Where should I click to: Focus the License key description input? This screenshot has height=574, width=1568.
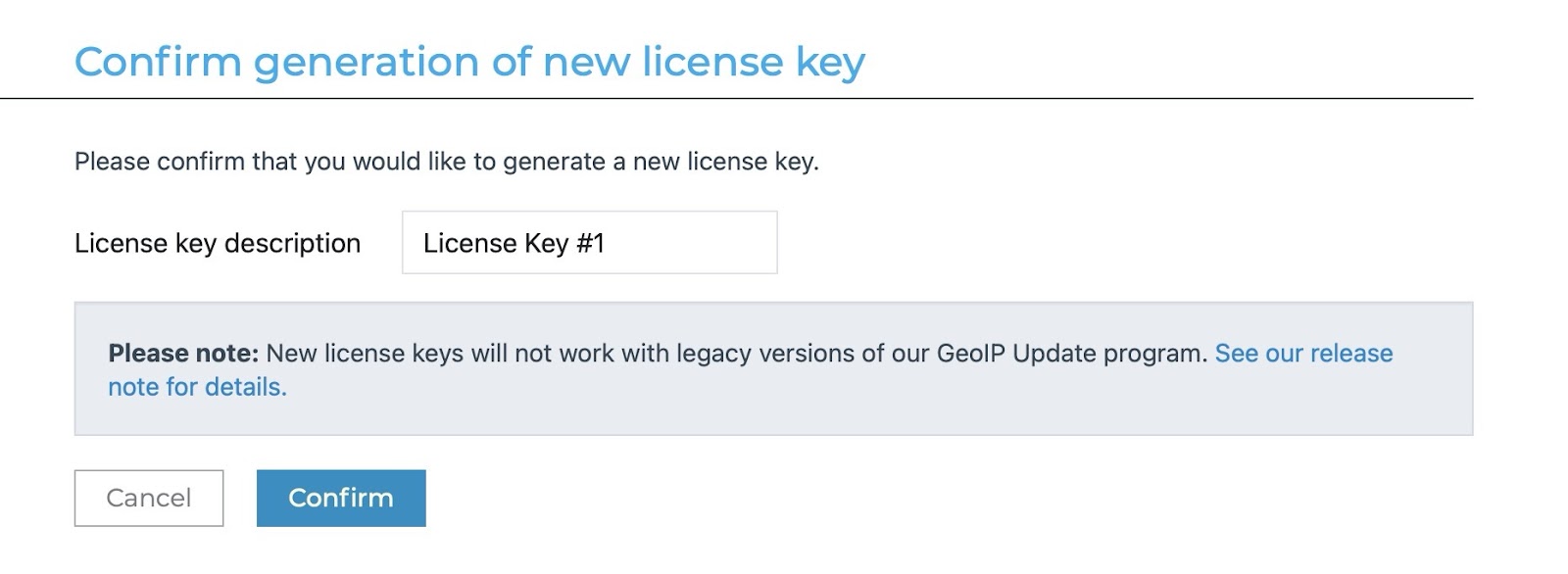pos(589,243)
